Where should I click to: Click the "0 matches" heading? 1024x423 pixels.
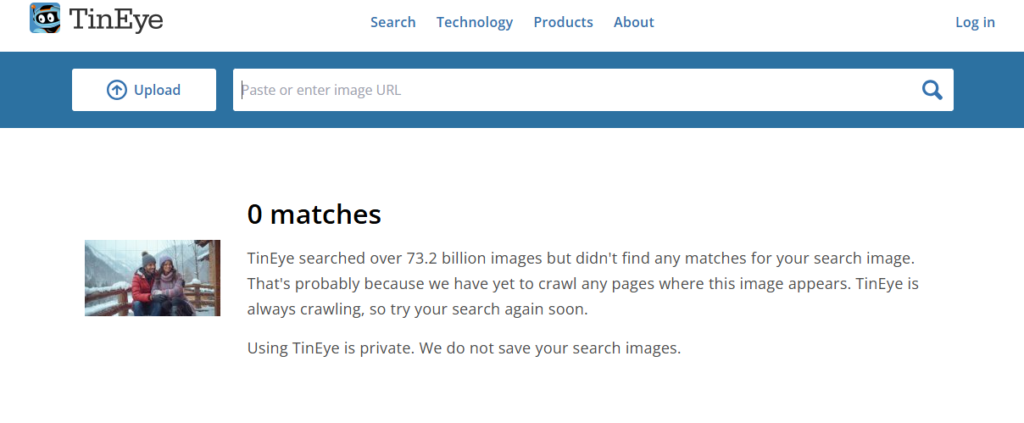pos(314,214)
